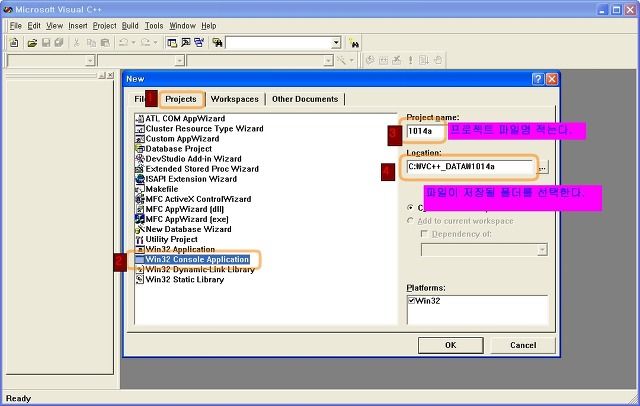Click the Save toolbar icon
The image size is (640, 406).
pyautogui.click(x=46, y=42)
